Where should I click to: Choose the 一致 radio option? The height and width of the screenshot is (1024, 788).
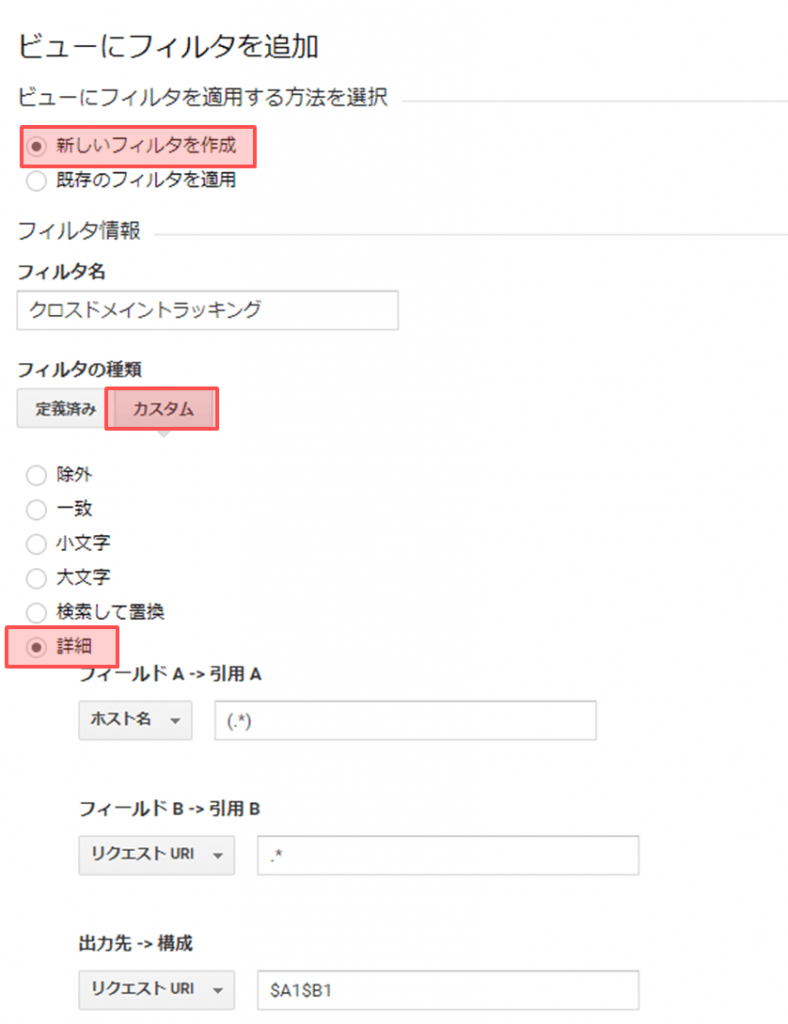point(37,510)
